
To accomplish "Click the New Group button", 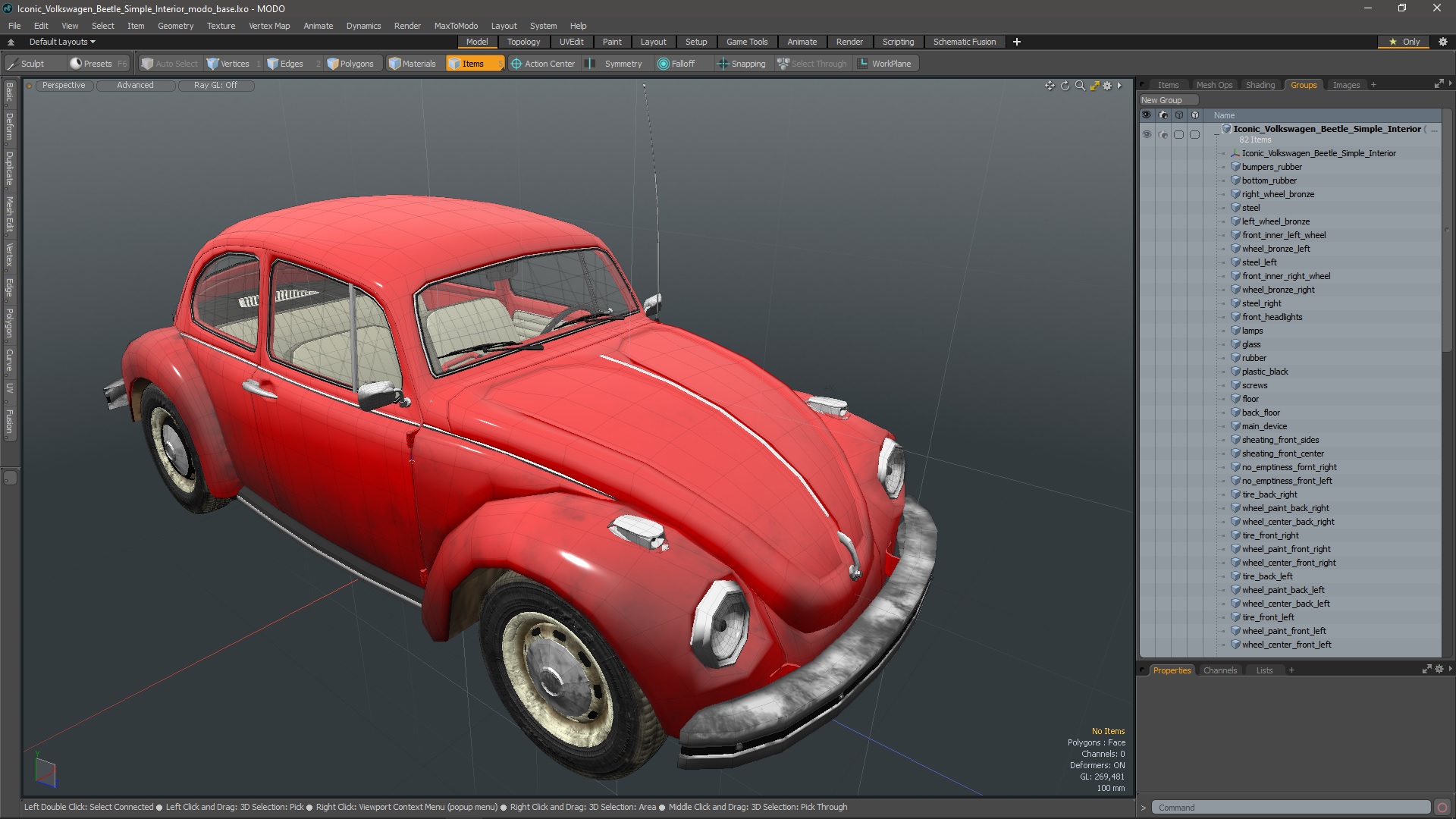I will pos(1168,100).
